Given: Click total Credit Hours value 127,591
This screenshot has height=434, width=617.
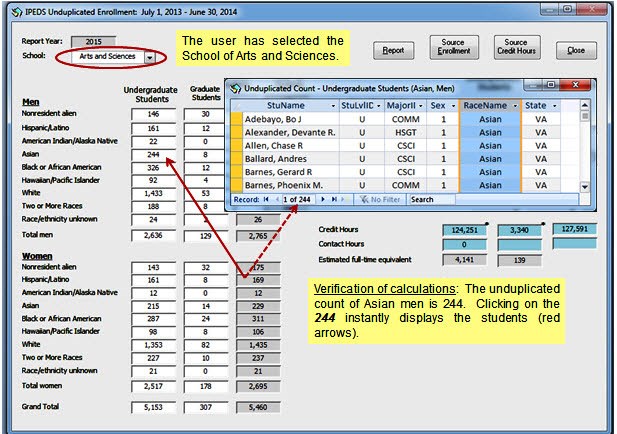Looking at the screenshot, I should point(575,229).
